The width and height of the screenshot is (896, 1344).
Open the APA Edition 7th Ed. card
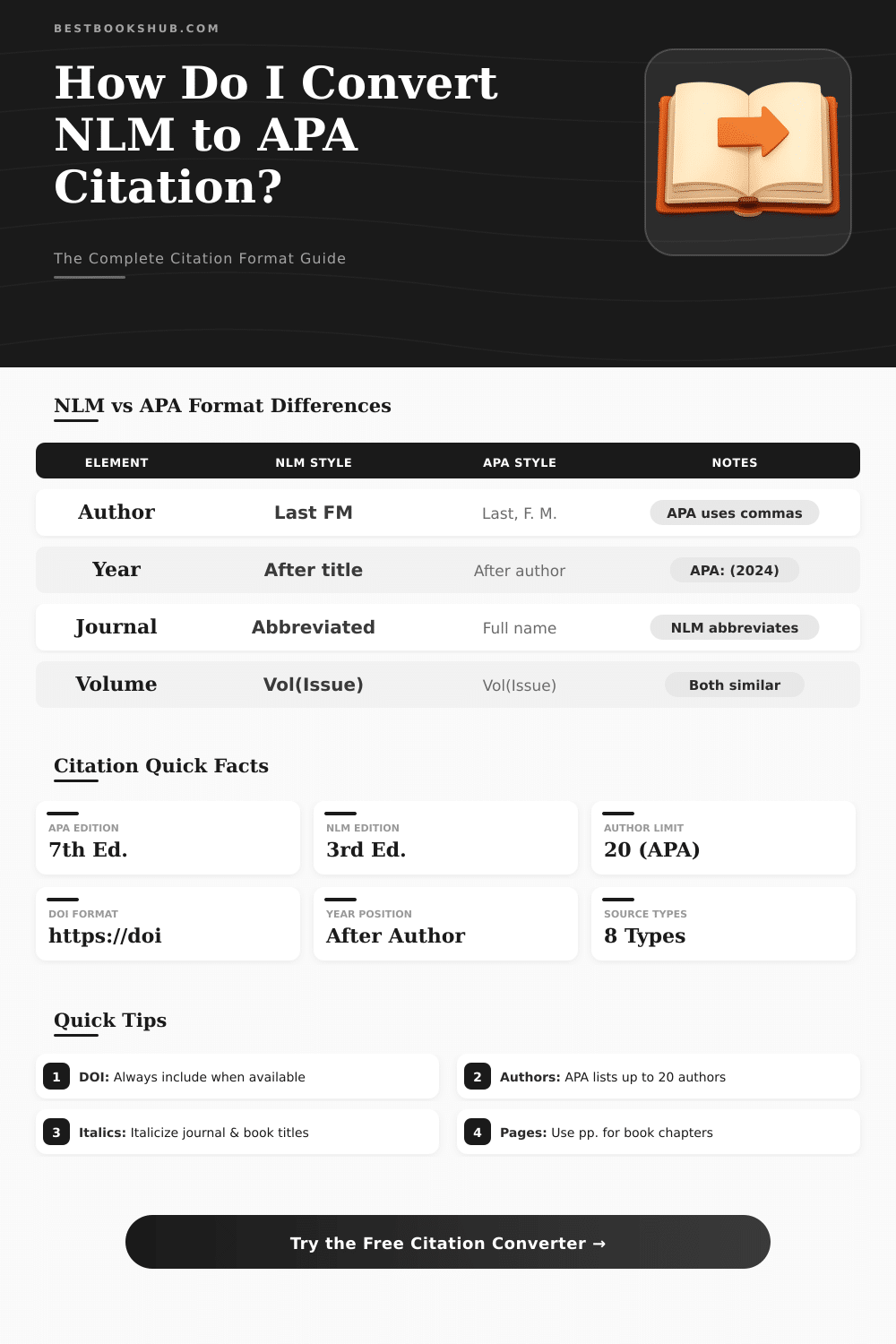(x=168, y=839)
